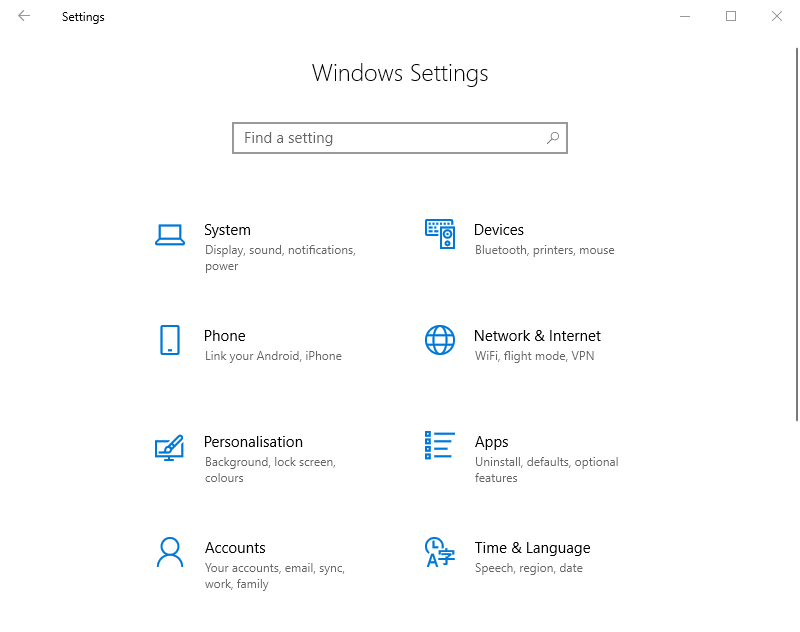The image size is (800, 632).
Task: Click the "WiFi, flight mode, VPN" subtitle
Action: [538, 355]
